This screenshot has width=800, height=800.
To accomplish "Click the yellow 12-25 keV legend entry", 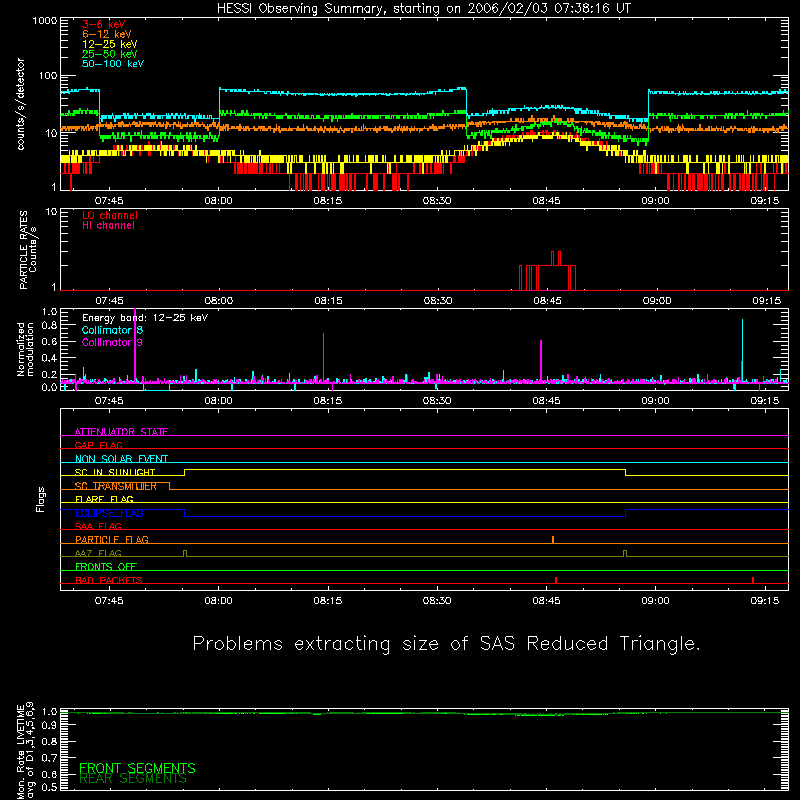I will click(x=110, y=44).
